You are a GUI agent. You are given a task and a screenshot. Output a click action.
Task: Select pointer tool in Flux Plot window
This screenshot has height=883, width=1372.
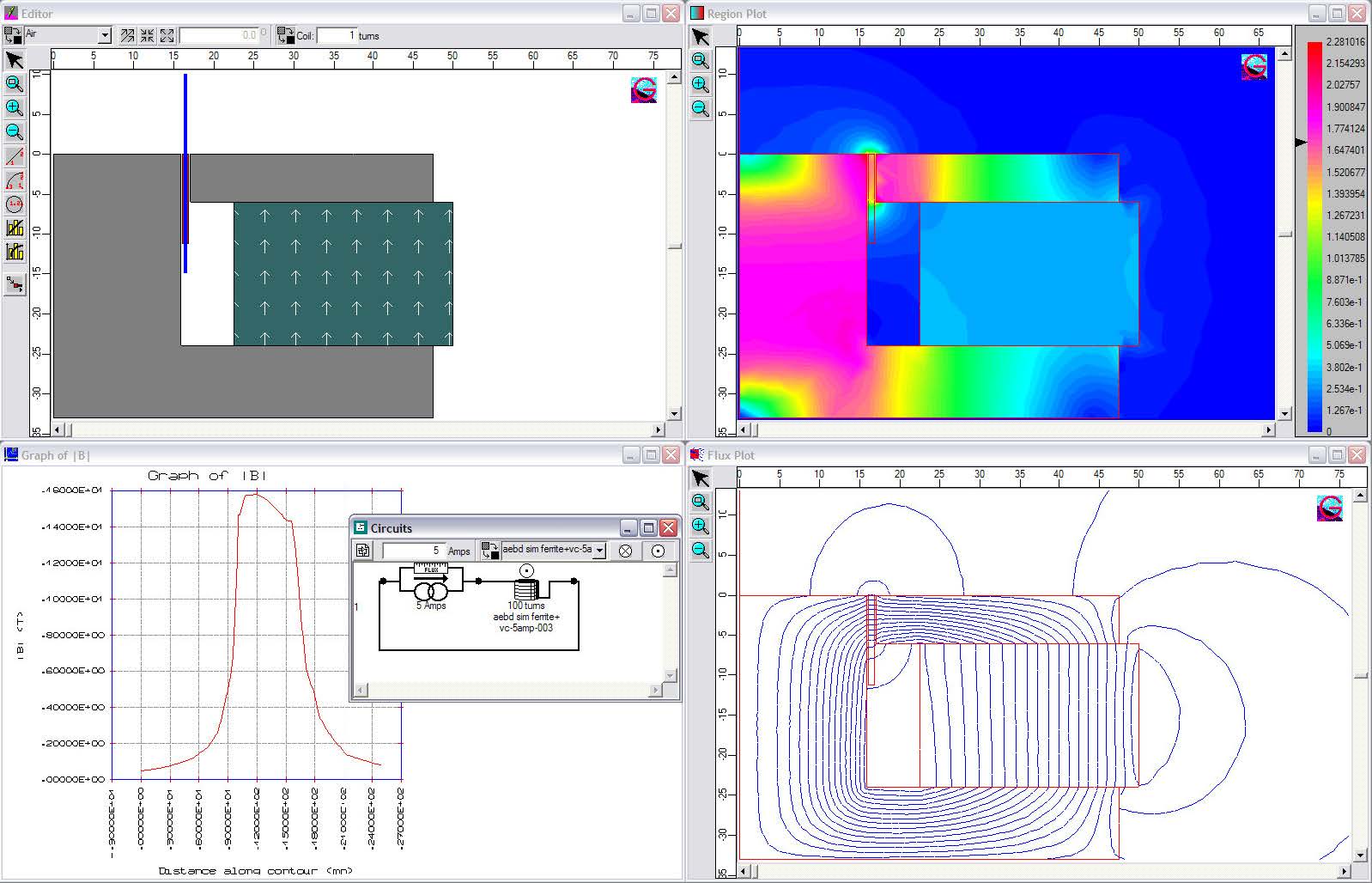point(701,478)
